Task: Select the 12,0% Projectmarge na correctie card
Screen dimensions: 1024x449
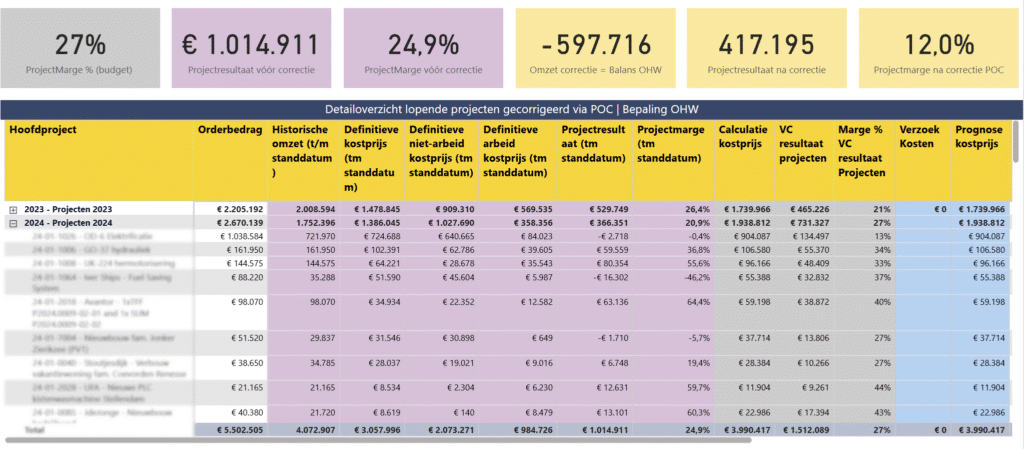Action: point(938,48)
